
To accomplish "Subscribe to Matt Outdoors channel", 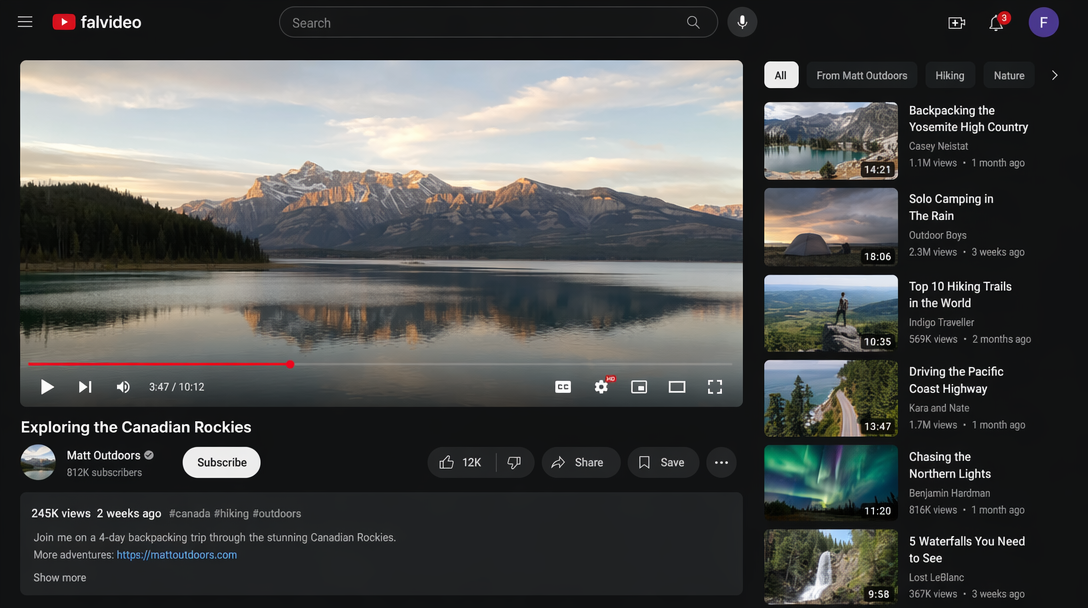I will coord(221,462).
